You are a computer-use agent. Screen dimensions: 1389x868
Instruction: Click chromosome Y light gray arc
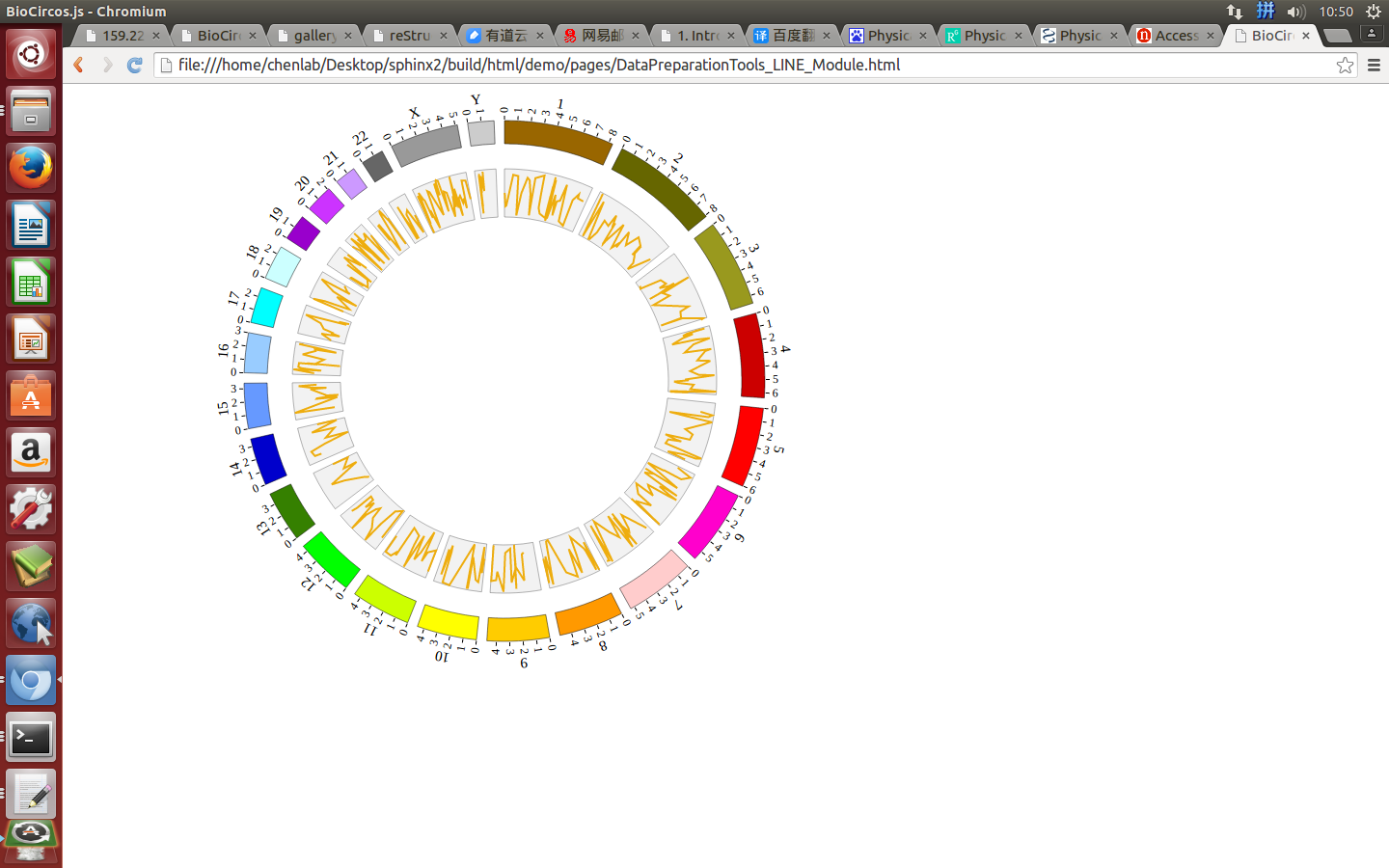click(481, 133)
